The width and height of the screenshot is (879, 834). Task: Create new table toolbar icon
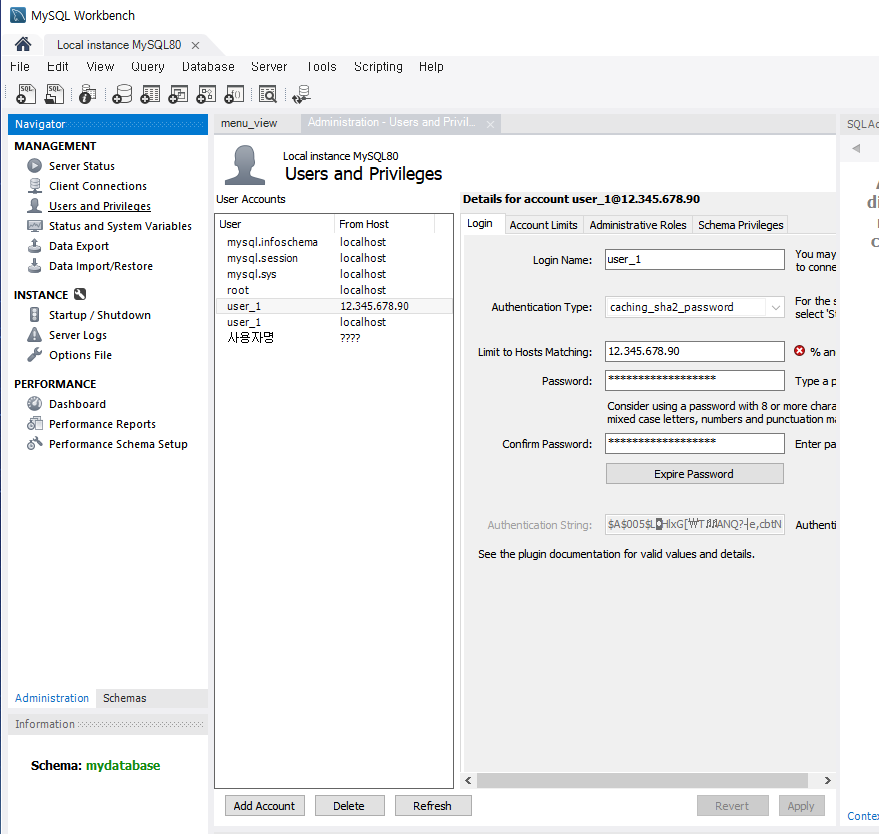tap(150, 94)
